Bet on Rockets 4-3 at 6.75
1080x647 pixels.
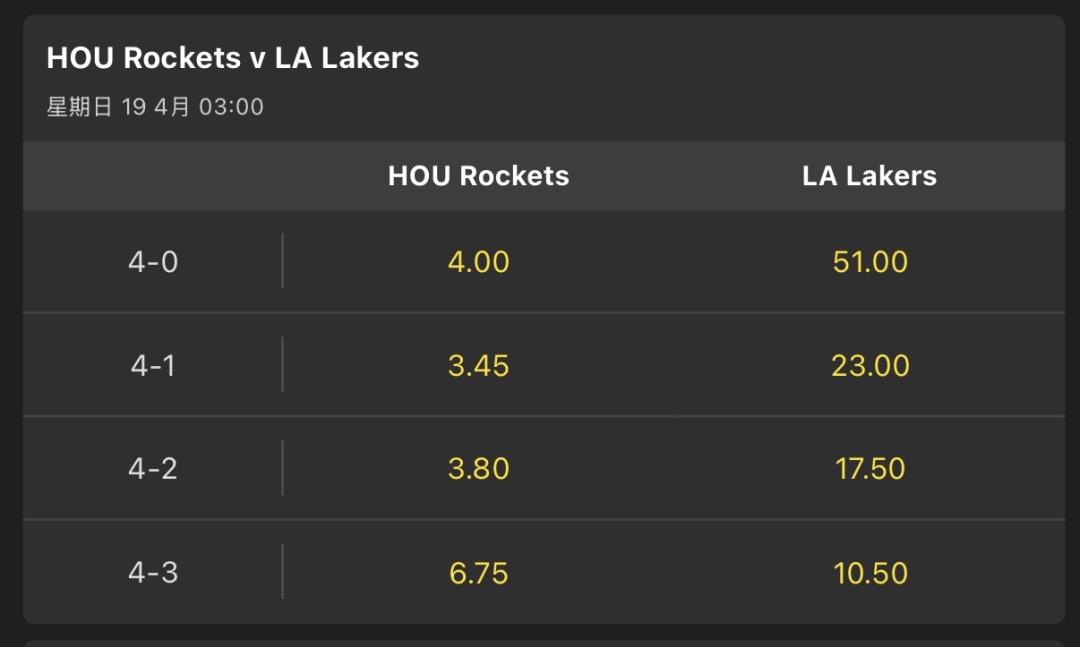478,573
